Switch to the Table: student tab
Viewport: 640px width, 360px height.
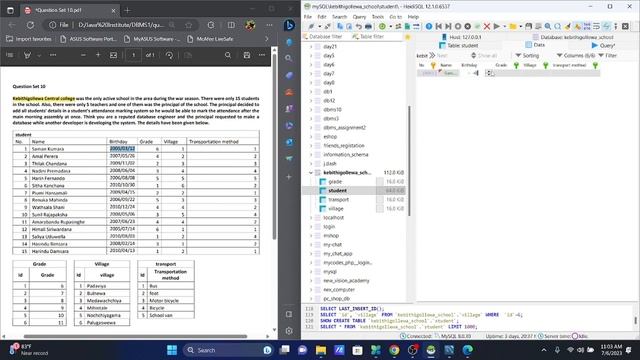coord(458,45)
